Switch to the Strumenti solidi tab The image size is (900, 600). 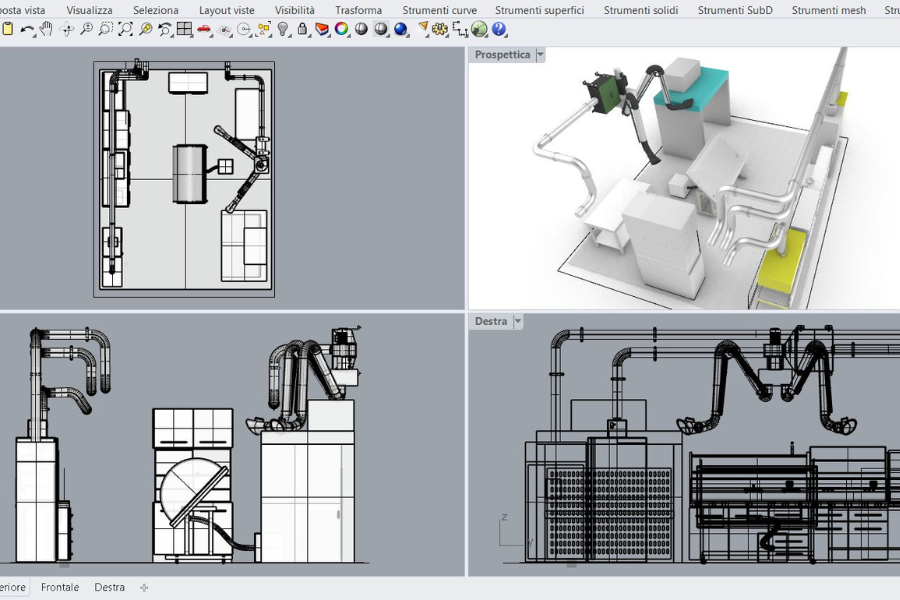coord(640,10)
